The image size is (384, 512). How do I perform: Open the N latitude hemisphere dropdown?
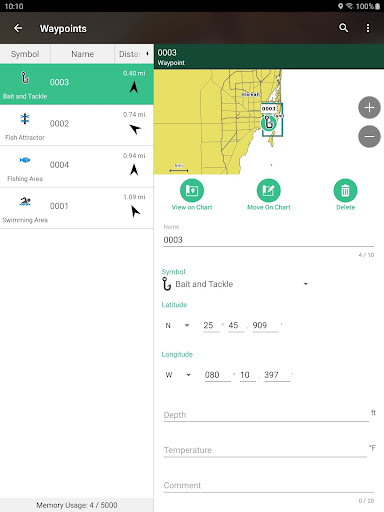[x=178, y=325]
